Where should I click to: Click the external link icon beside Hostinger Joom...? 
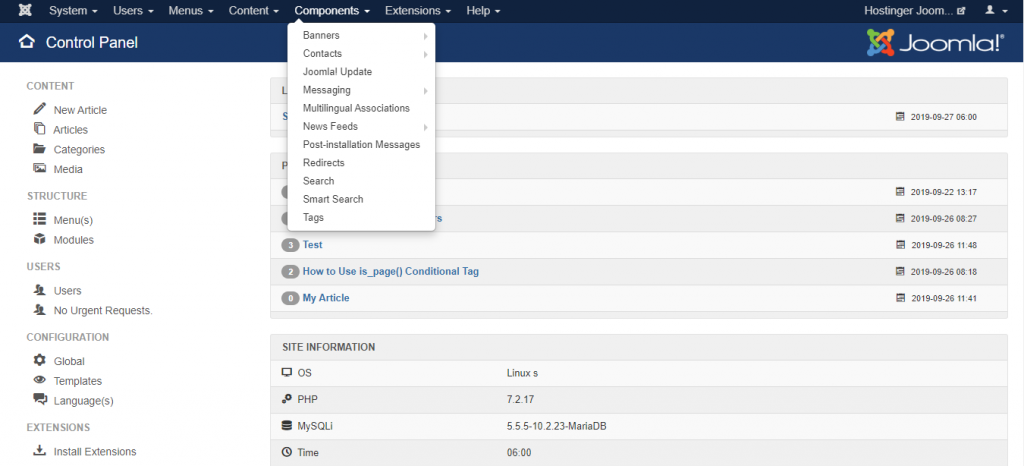click(x=961, y=11)
